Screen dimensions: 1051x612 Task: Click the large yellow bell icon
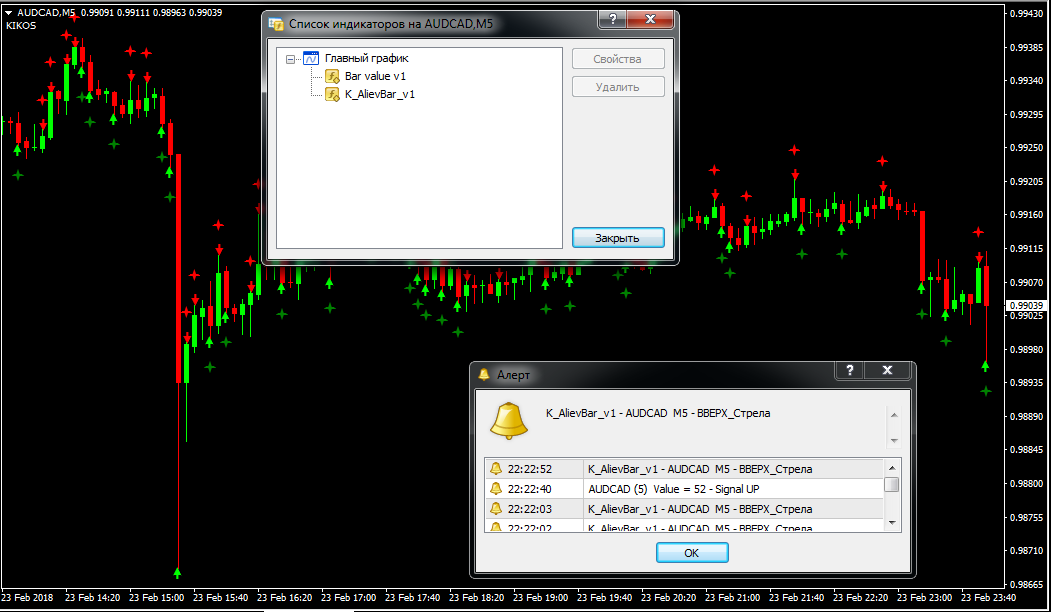508,420
